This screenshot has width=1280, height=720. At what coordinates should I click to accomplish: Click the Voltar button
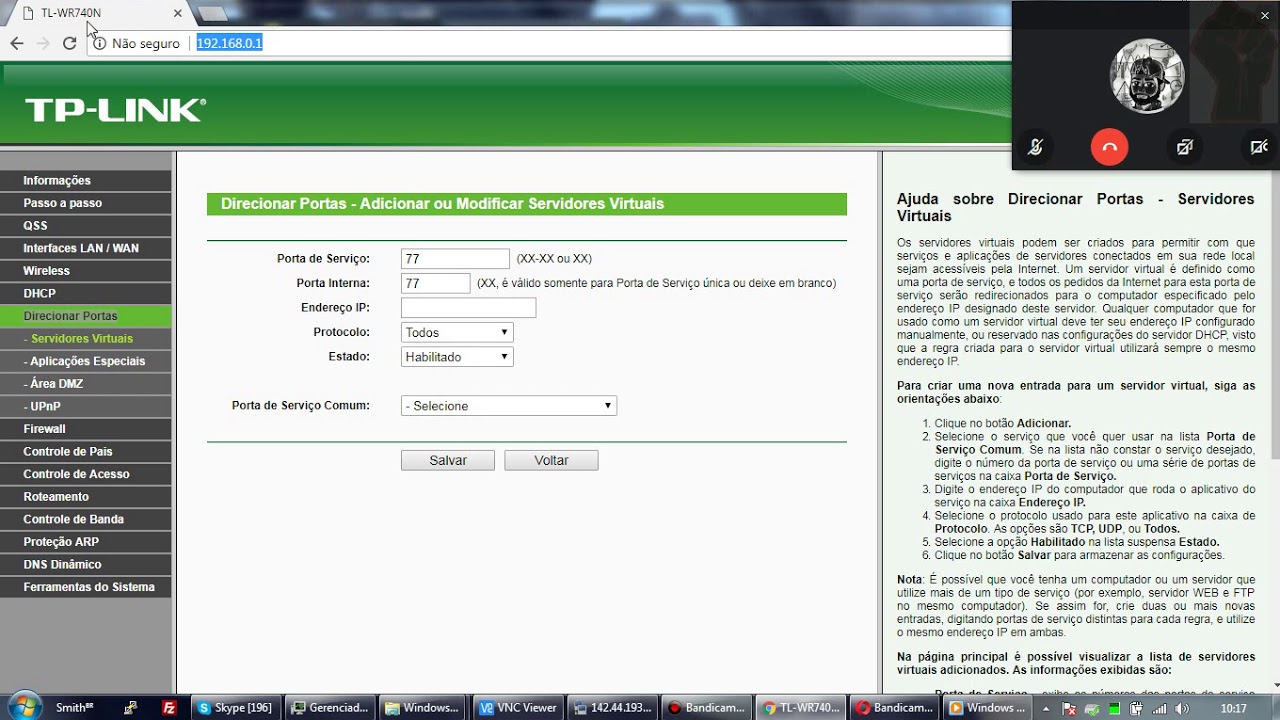pos(551,460)
